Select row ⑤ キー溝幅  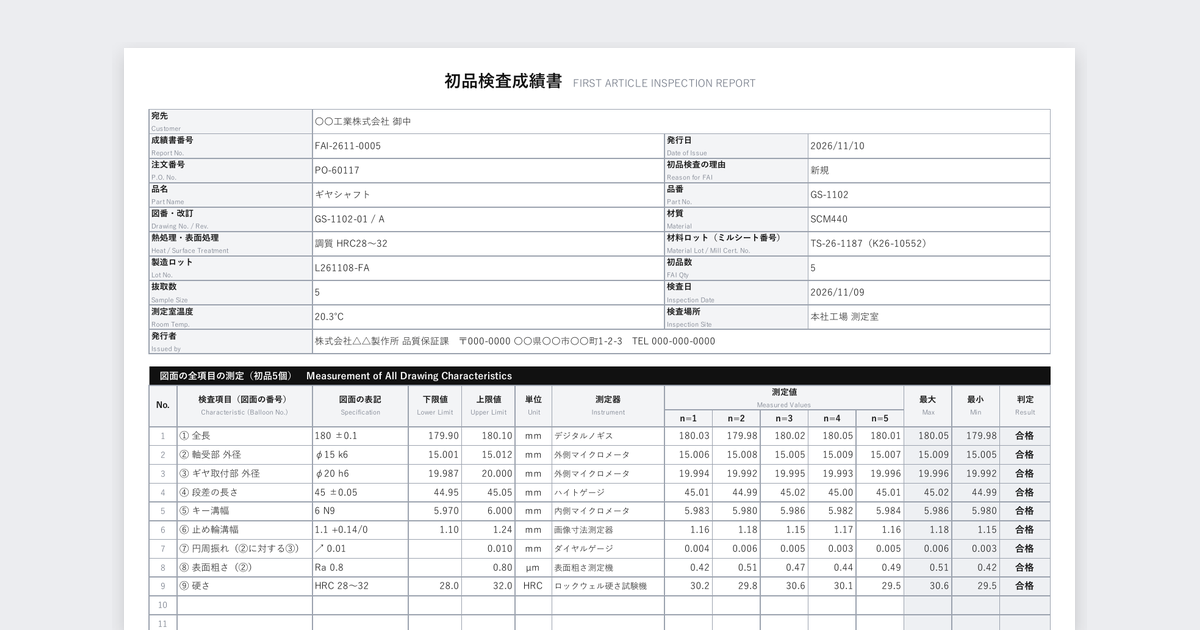coord(244,511)
